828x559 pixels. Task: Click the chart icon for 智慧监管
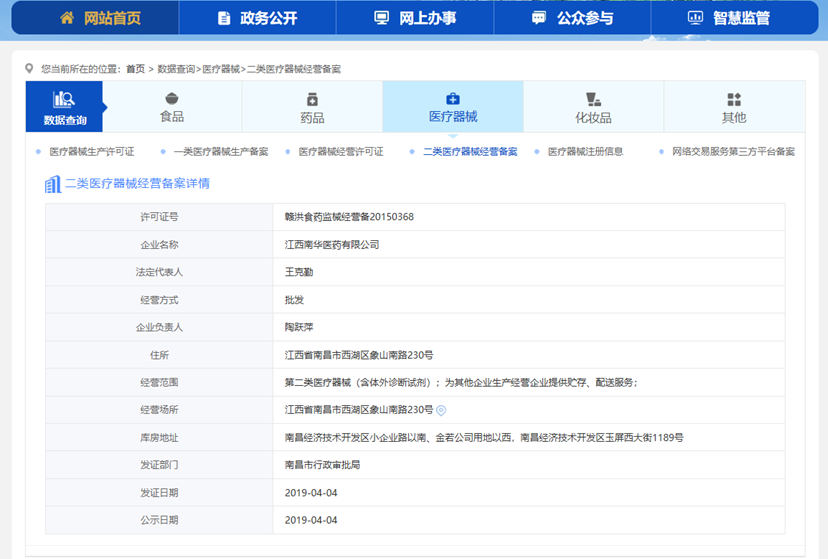tap(695, 18)
